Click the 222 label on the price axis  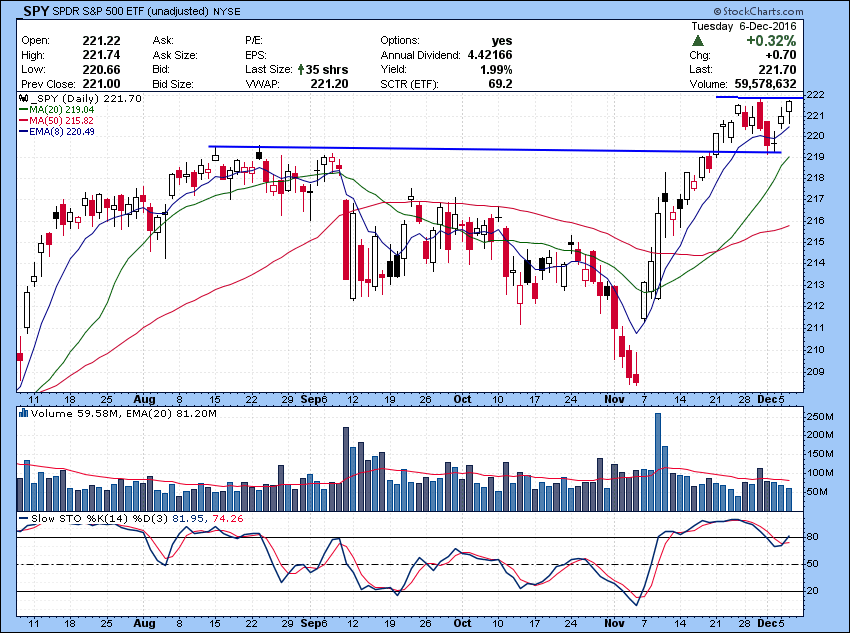point(816,95)
